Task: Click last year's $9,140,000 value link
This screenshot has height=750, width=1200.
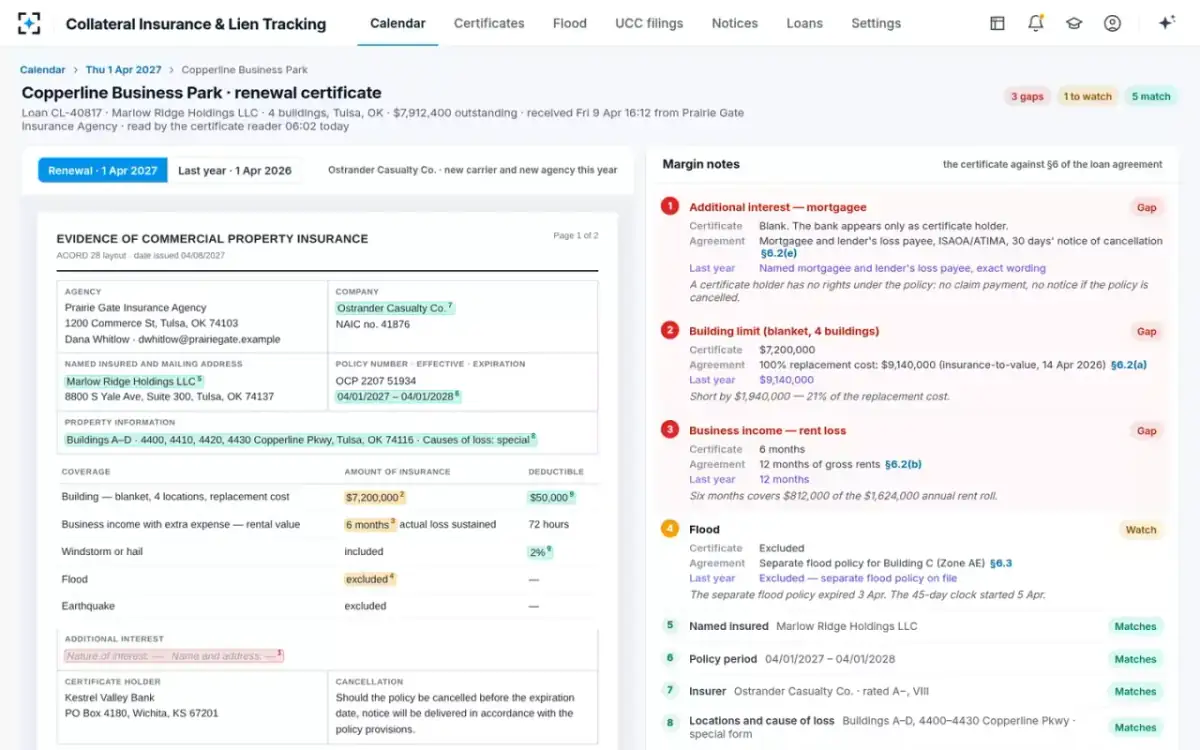Action: [x=787, y=380]
